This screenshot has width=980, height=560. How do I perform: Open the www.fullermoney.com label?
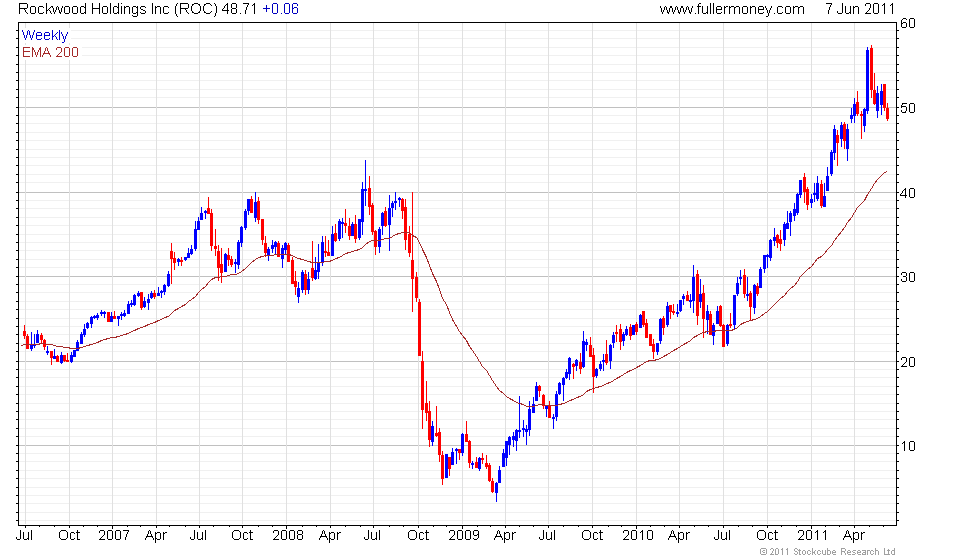(x=732, y=9)
